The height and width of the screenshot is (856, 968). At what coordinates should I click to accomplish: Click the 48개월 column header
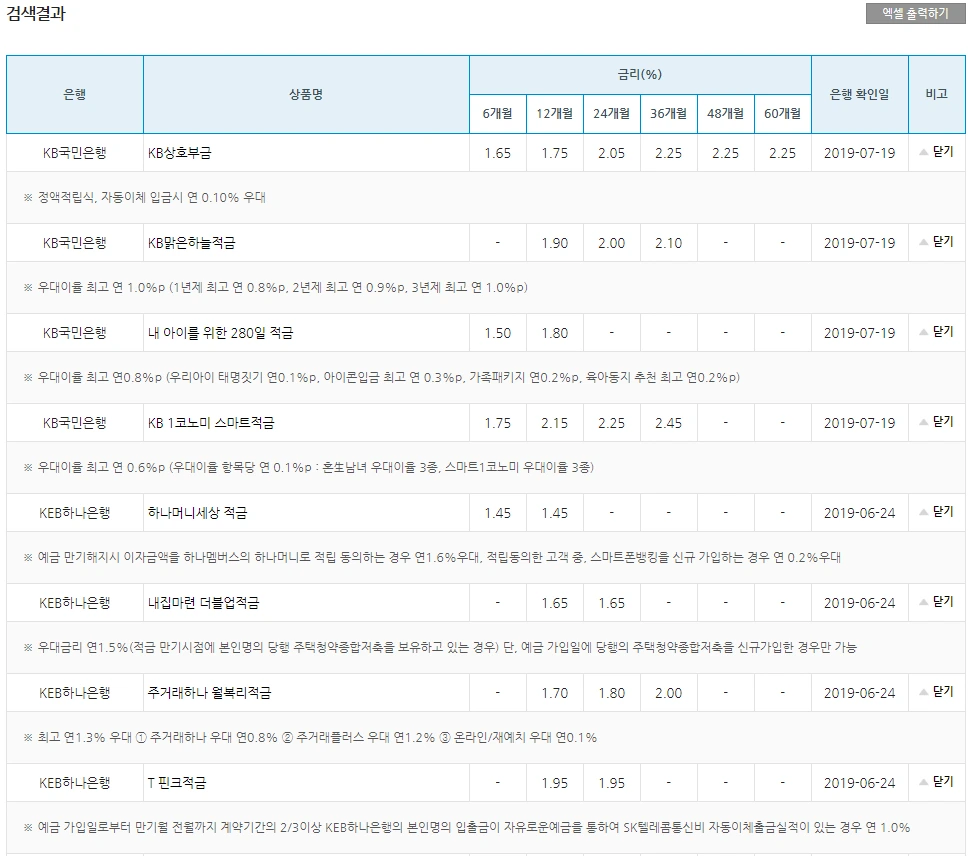pos(725,114)
